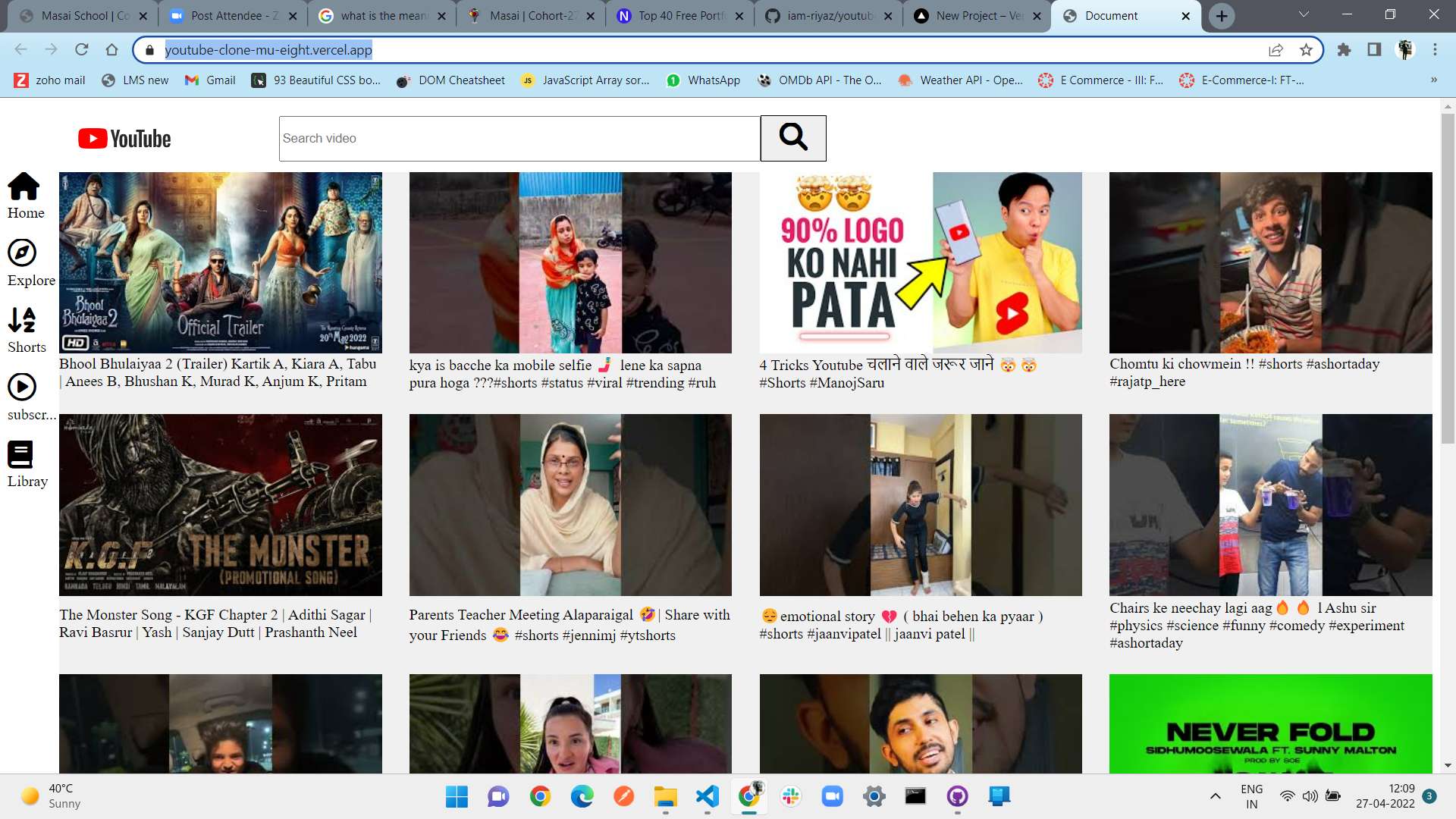Open the browser tab search chevron

[1303, 14]
